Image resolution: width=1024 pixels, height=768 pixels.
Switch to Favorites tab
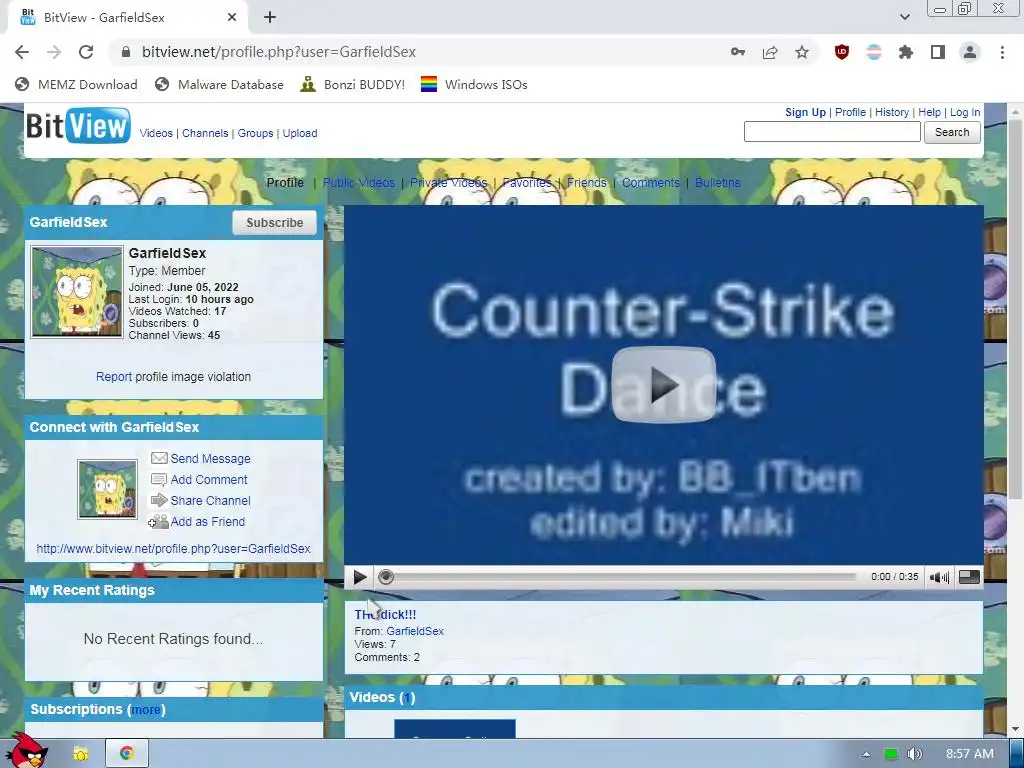point(527,183)
